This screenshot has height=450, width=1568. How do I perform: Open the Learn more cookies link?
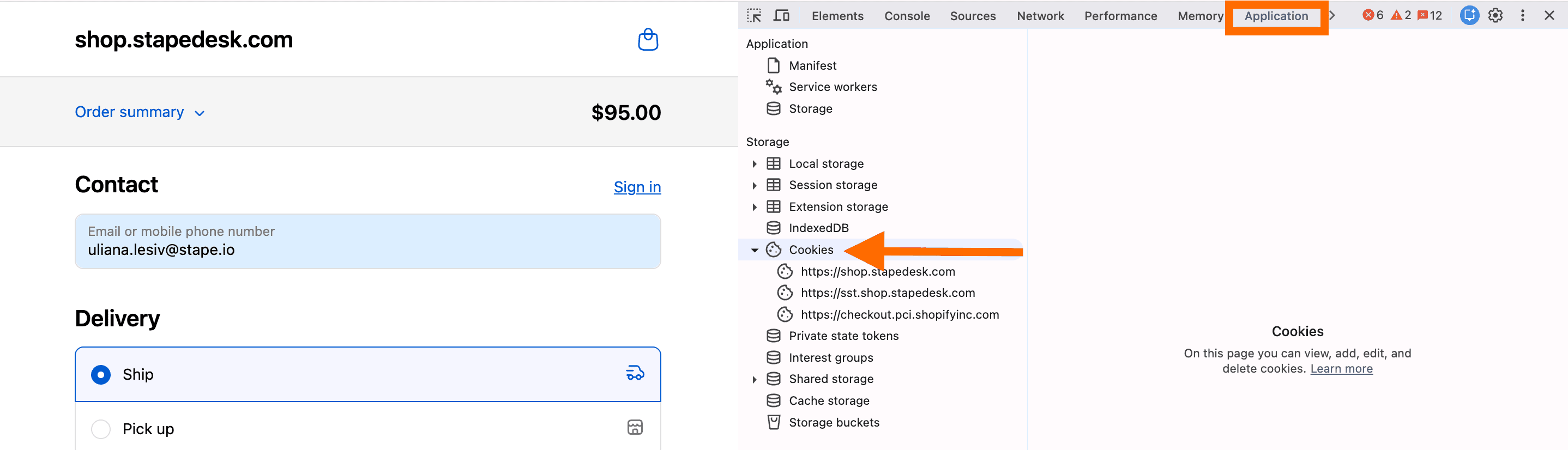coord(1341,369)
